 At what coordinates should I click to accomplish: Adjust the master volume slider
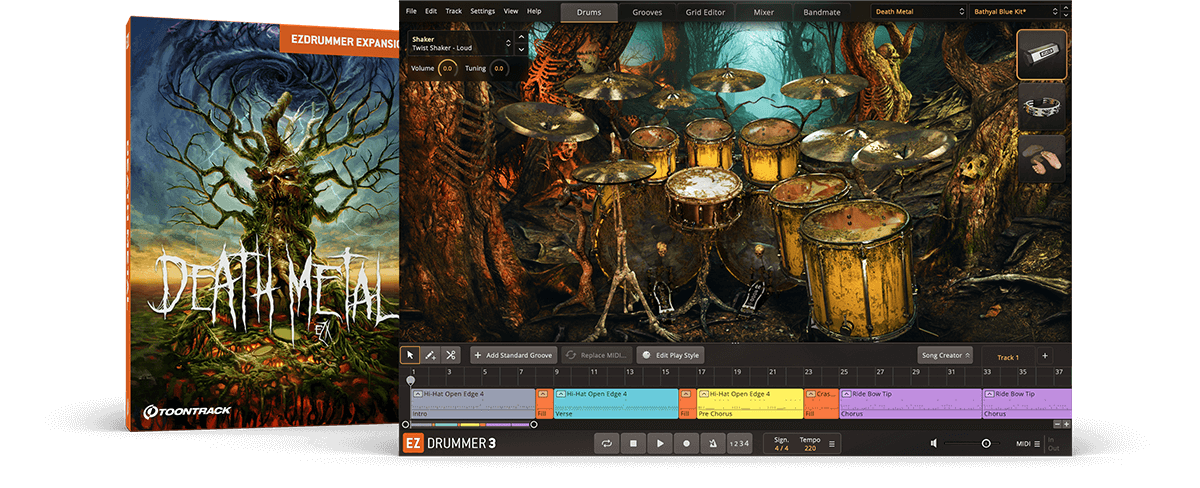point(985,443)
